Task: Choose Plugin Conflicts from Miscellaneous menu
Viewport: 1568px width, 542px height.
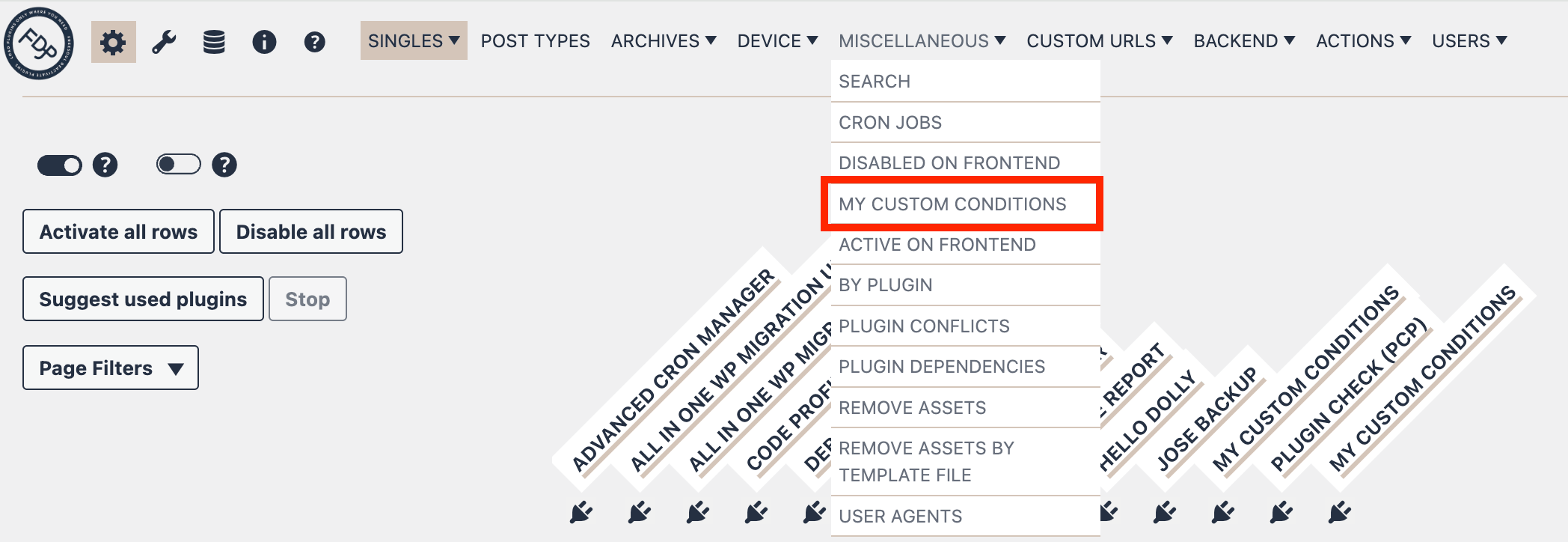Action: click(x=924, y=326)
